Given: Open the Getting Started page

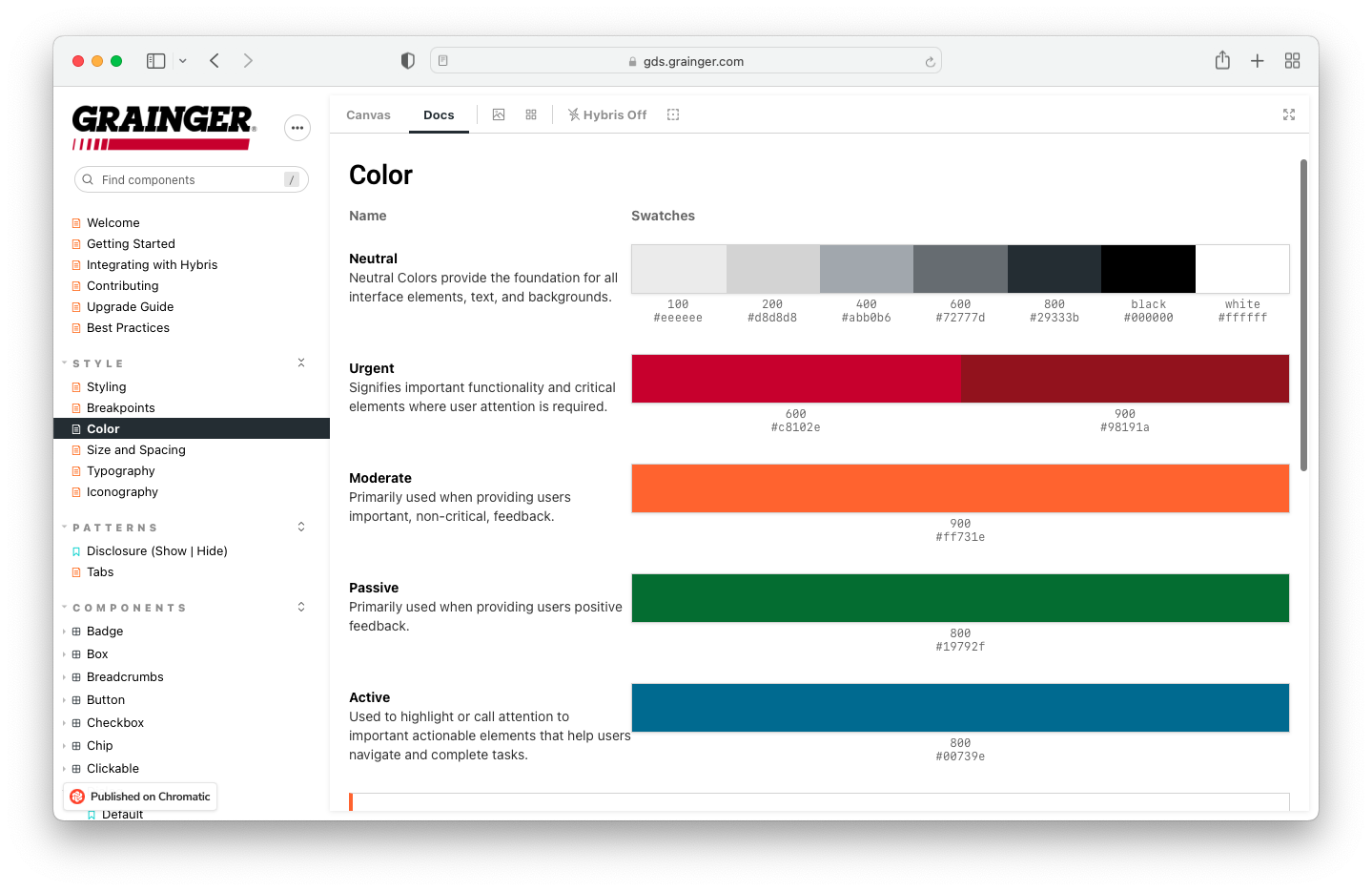Looking at the screenshot, I should (131, 244).
